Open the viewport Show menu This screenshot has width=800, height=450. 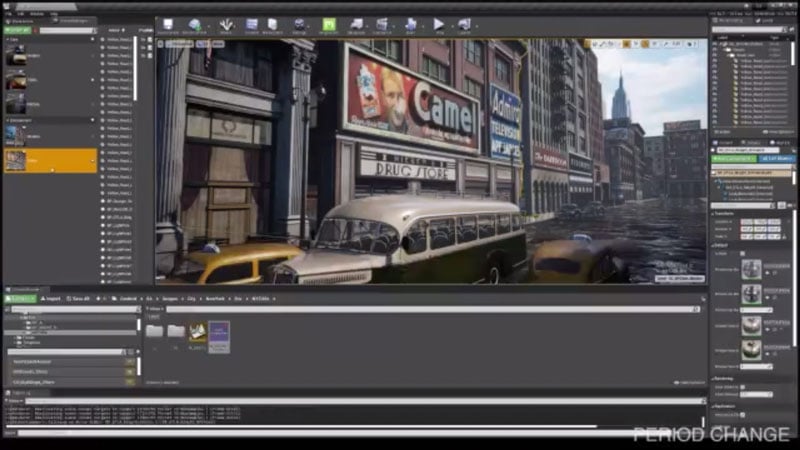click(x=218, y=44)
